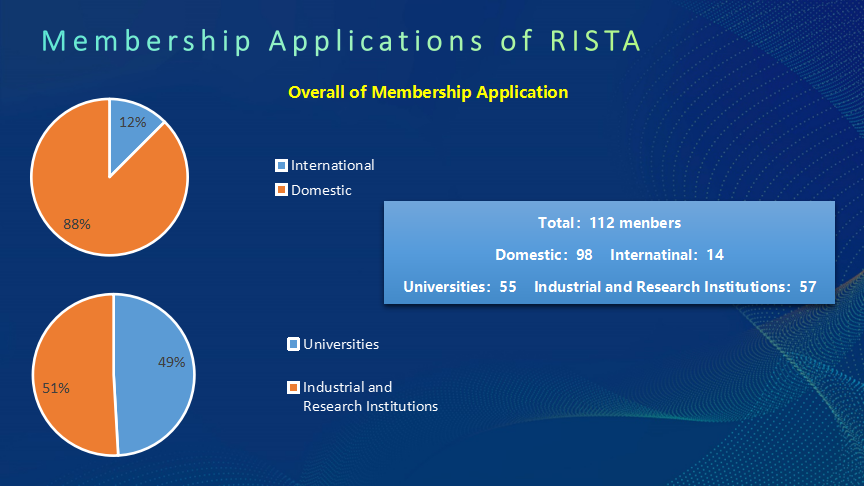The height and width of the screenshot is (486, 865).
Task: Click the 'Total: 112 menbers' line
Action: point(609,223)
